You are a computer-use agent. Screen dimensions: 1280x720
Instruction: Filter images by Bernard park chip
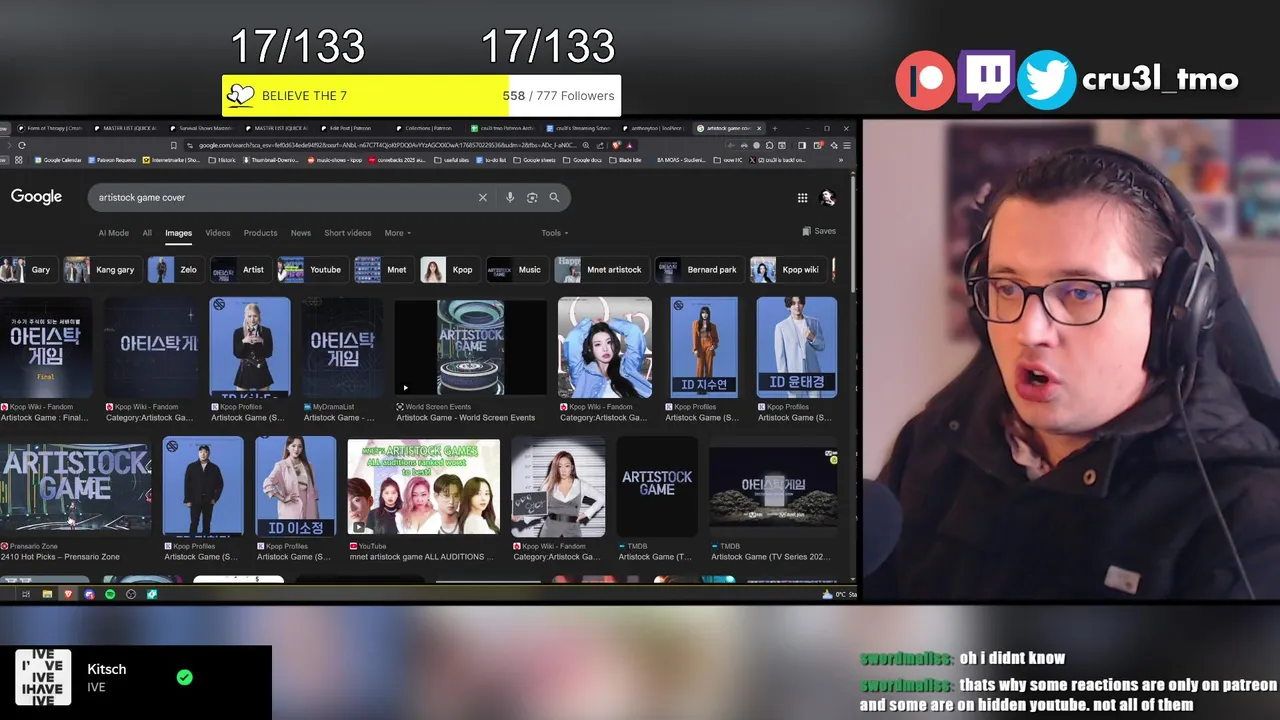pos(699,270)
